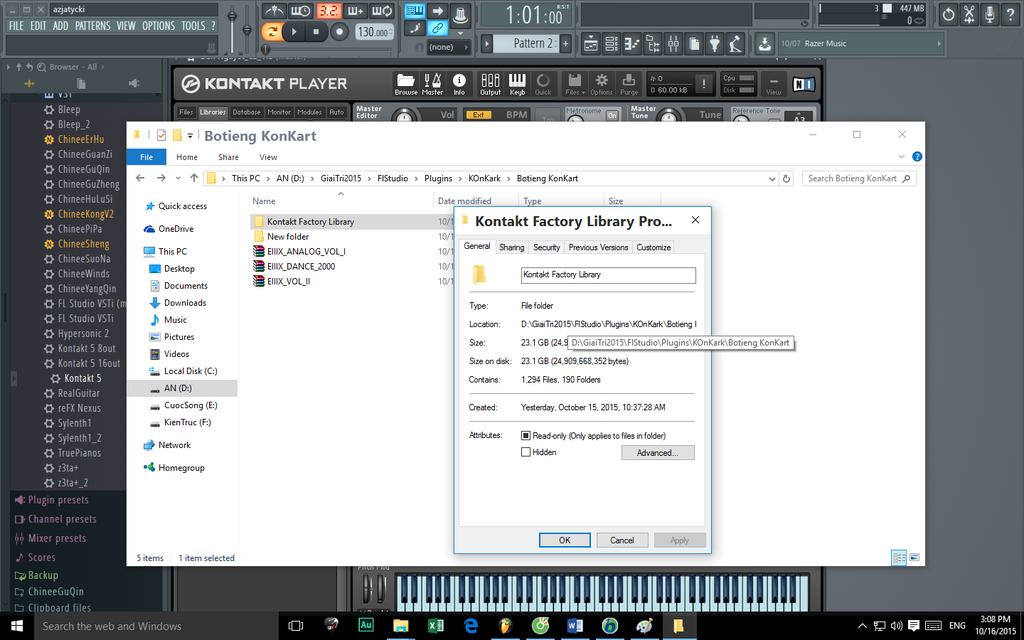
Task: Open FL Studio playlist view icon
Action: pos(590,44)
